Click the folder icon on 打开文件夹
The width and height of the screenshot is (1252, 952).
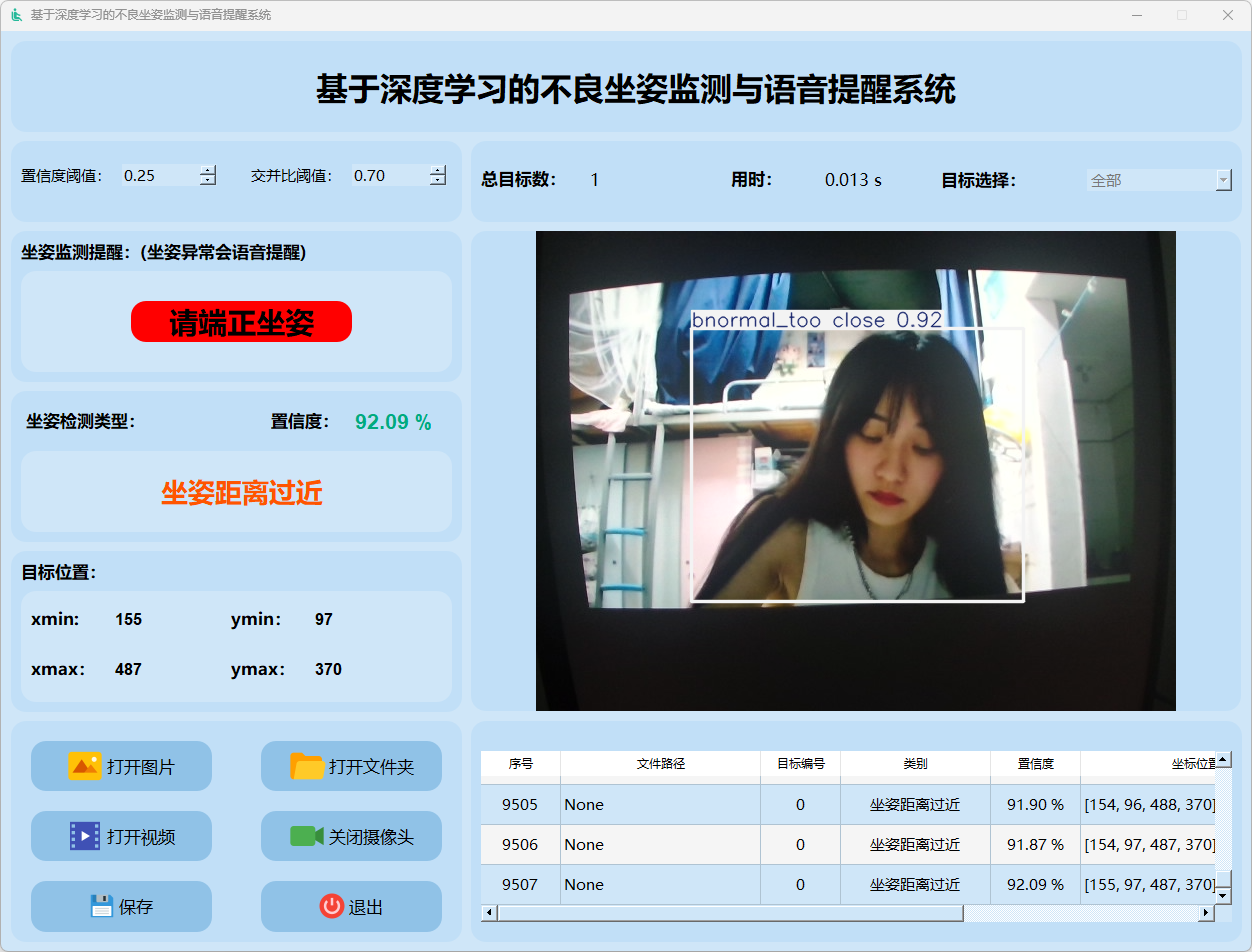[307, 766]
